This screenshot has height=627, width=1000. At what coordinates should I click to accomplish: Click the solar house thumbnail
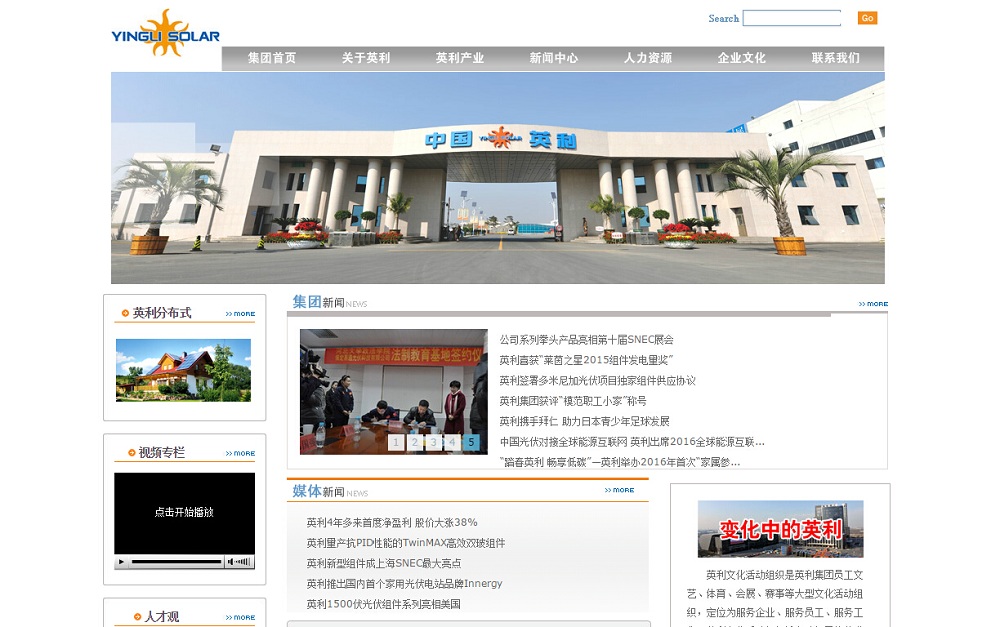click(183, 370)
